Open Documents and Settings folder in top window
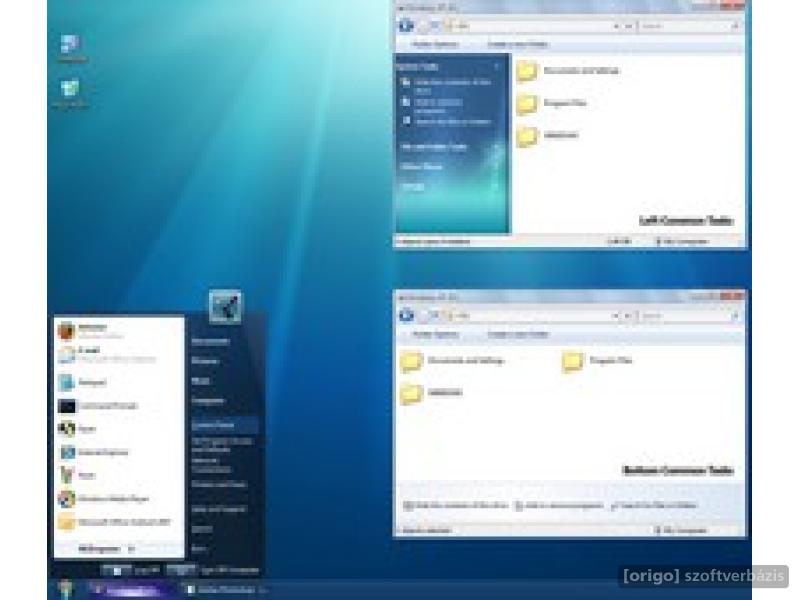This screenshot has height=600, width=800. pyautogui.click(x=568, y=71)
